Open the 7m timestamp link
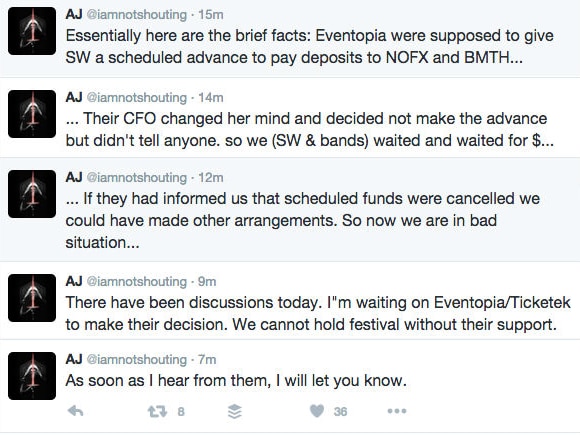The width and height of the screenshot is (580, 435). (x=207, y=359)
